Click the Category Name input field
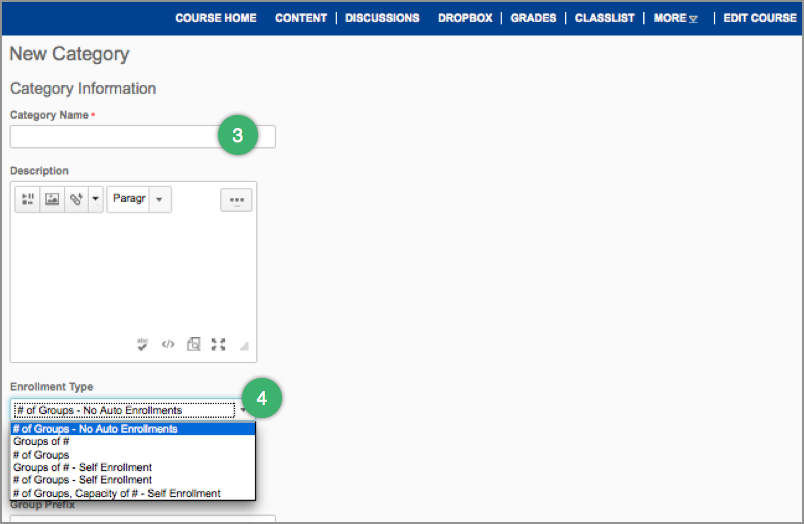 (143, 137)
